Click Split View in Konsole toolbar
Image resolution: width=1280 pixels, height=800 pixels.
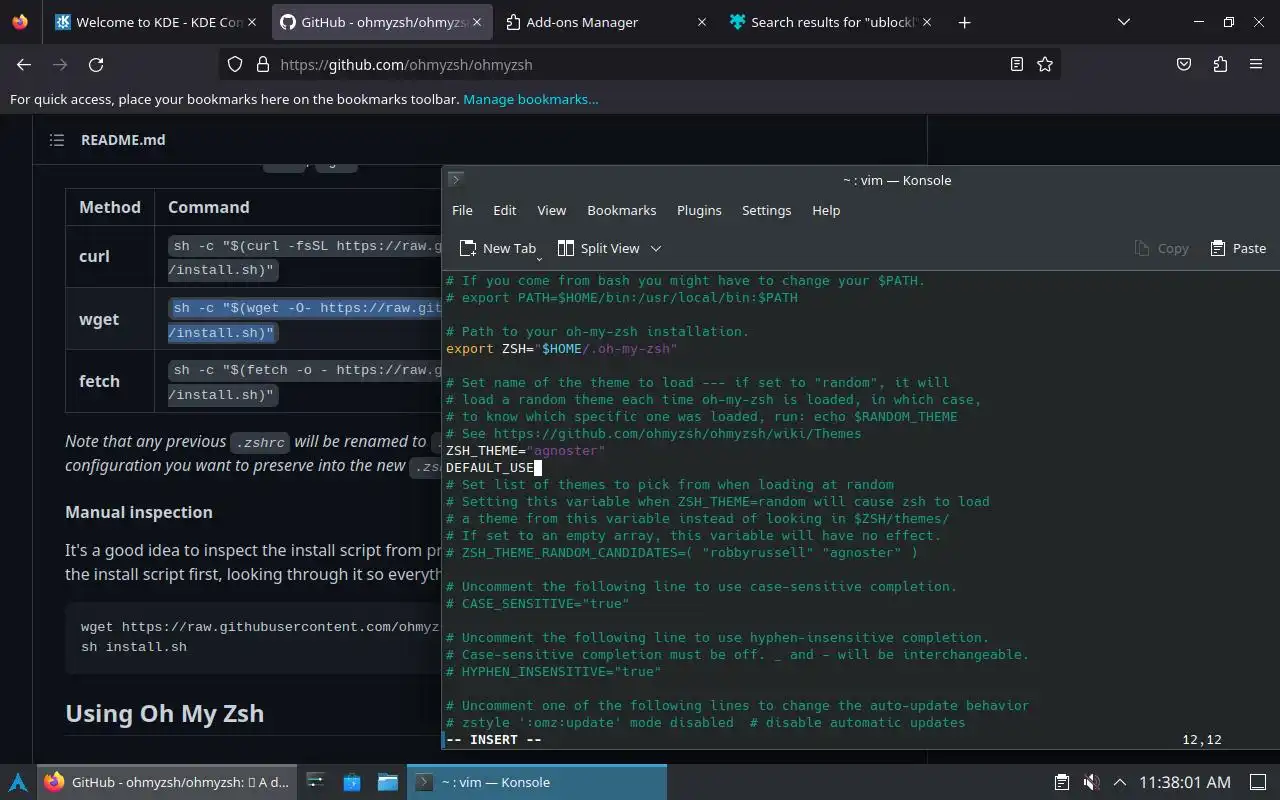click(x=599, y=248)
